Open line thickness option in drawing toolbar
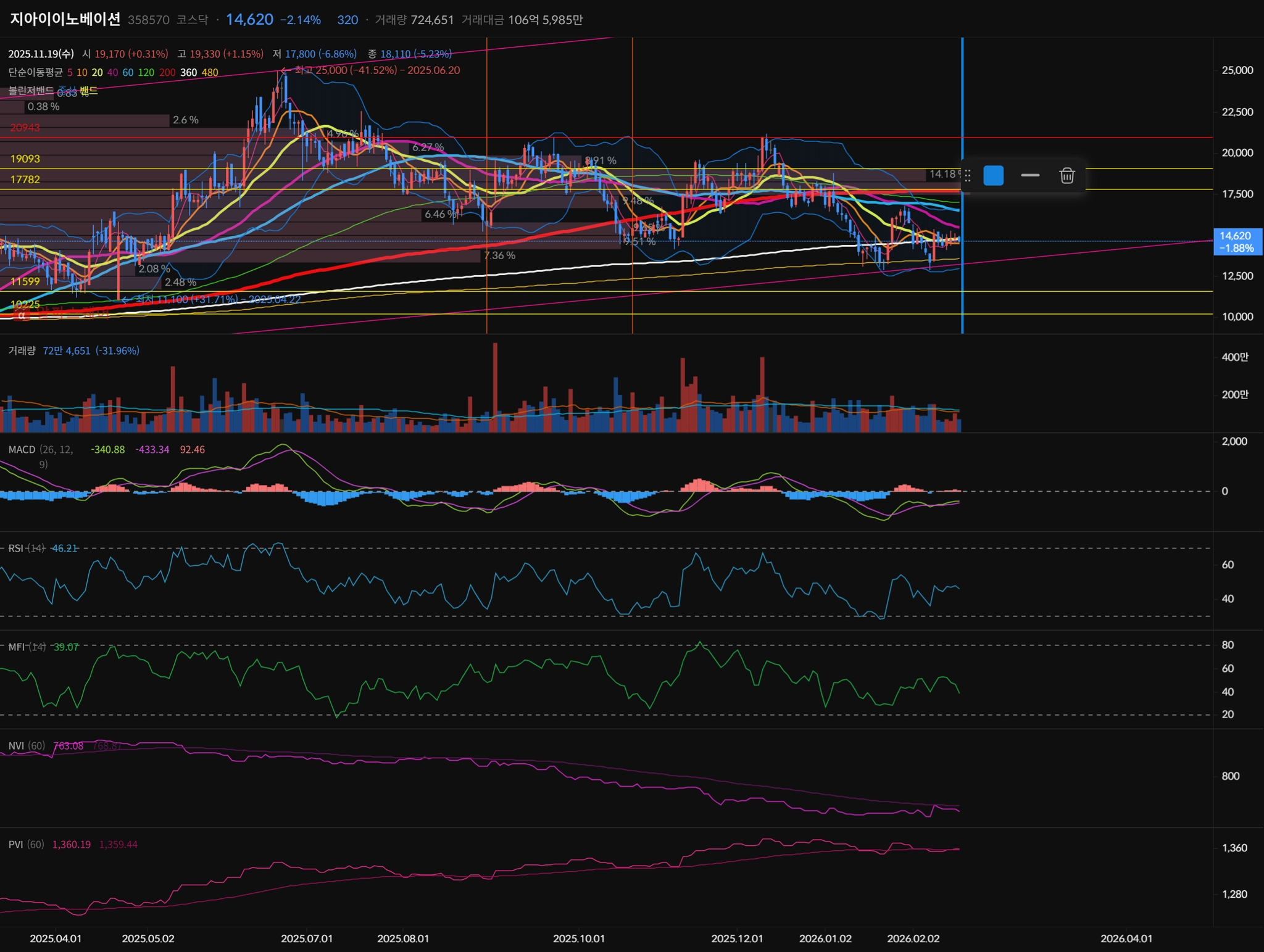1264x952 pixels. [1030, 176]
